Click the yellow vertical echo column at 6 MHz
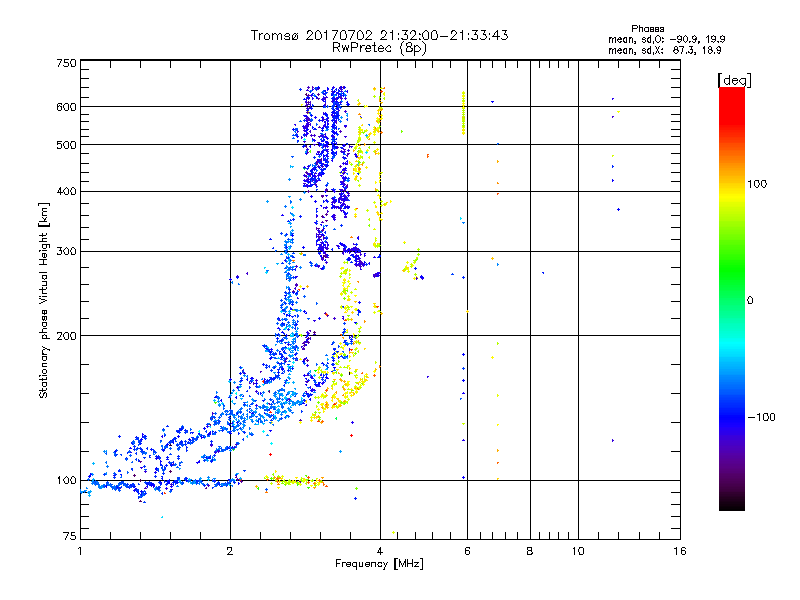The width and height of the screenshot is (800, 600). point(463,113)
